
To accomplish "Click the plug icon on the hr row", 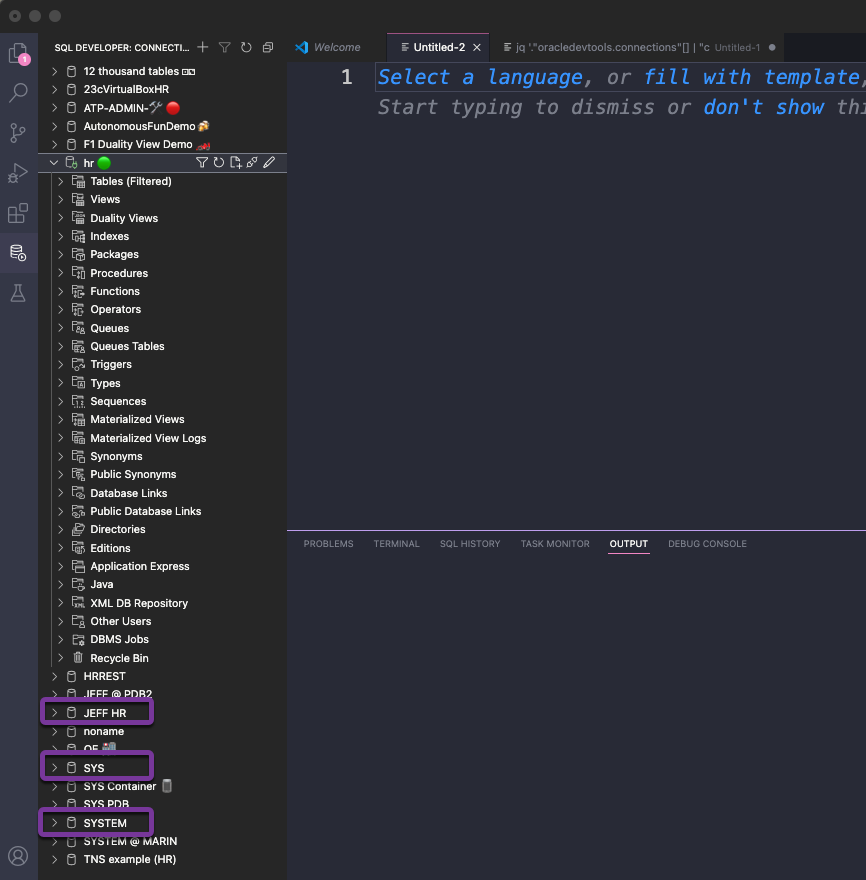I will tap(252, 163).
